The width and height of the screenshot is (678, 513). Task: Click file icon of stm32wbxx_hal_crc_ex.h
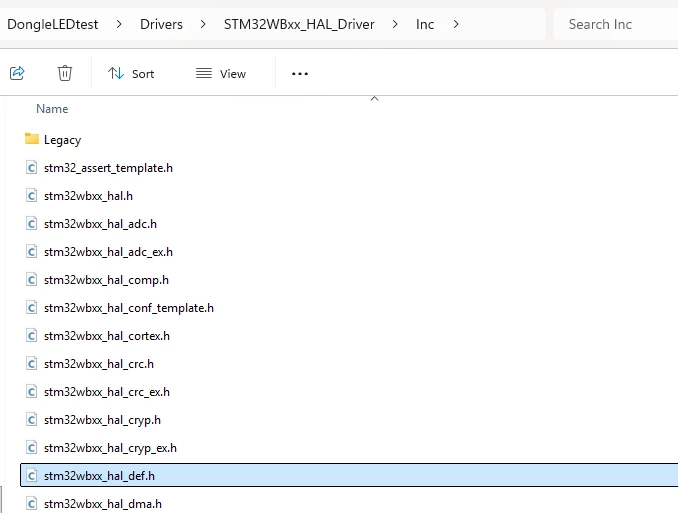point(32,392)
